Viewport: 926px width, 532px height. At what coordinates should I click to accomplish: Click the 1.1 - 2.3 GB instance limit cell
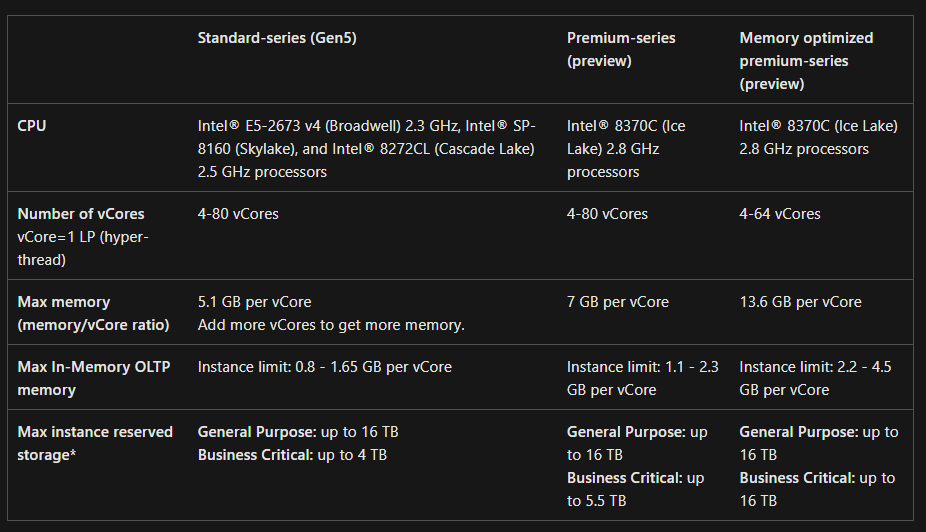point(642,378)
